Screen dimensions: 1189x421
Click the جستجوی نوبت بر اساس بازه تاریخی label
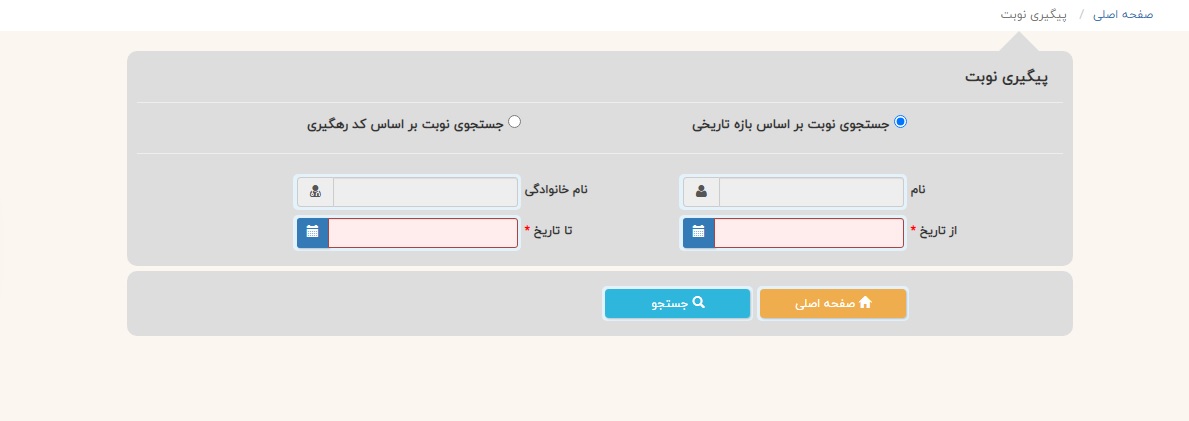coord(790,124)
